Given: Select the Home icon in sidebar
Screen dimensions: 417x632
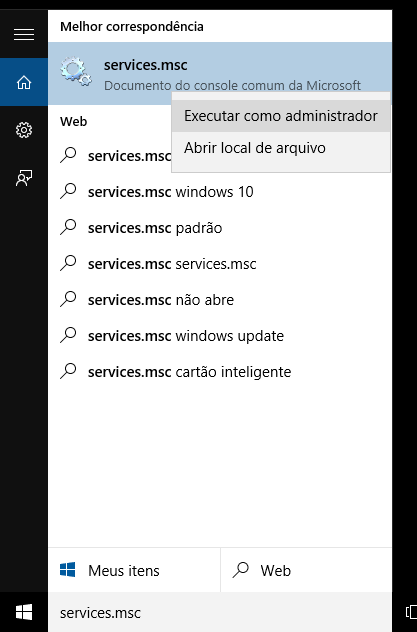Looking at the screenshot, I should 24,82.
